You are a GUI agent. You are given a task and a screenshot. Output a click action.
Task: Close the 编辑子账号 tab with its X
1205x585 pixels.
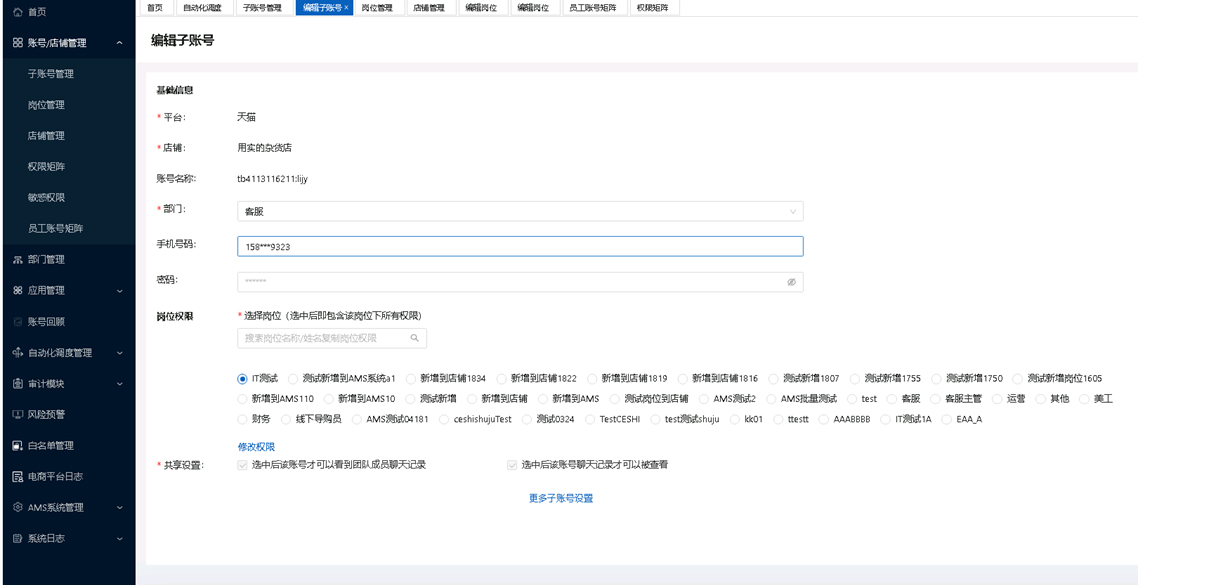pos(346,8)
